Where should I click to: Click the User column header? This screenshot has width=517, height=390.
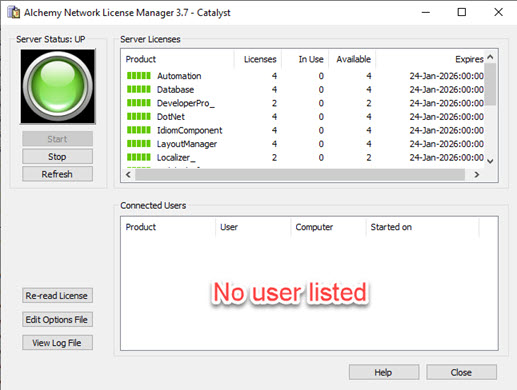tap(253, 227)
